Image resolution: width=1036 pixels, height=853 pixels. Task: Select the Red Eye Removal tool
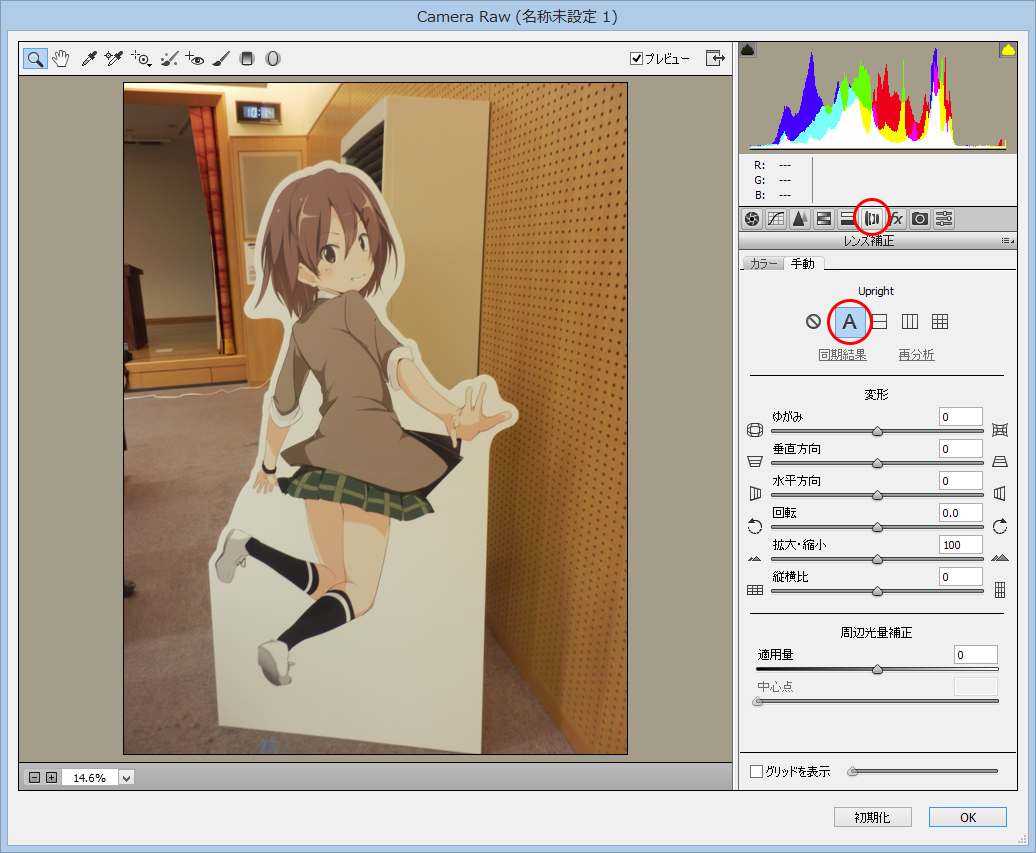pos(195,59)
